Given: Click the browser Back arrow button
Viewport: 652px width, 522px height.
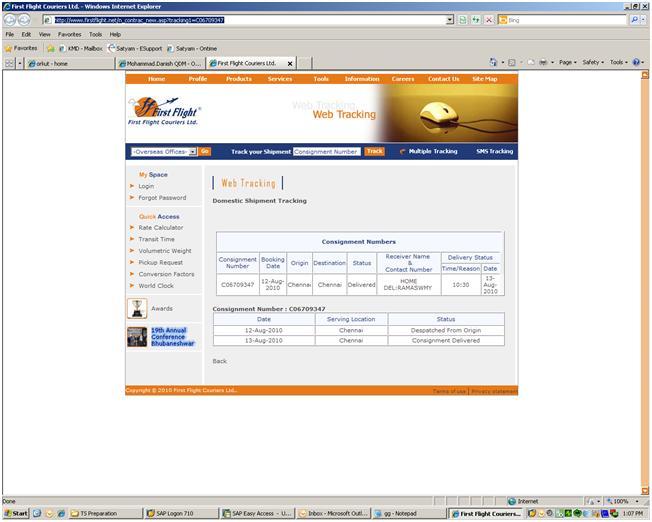Looking at the screenshot, I should tap(10, 20).
